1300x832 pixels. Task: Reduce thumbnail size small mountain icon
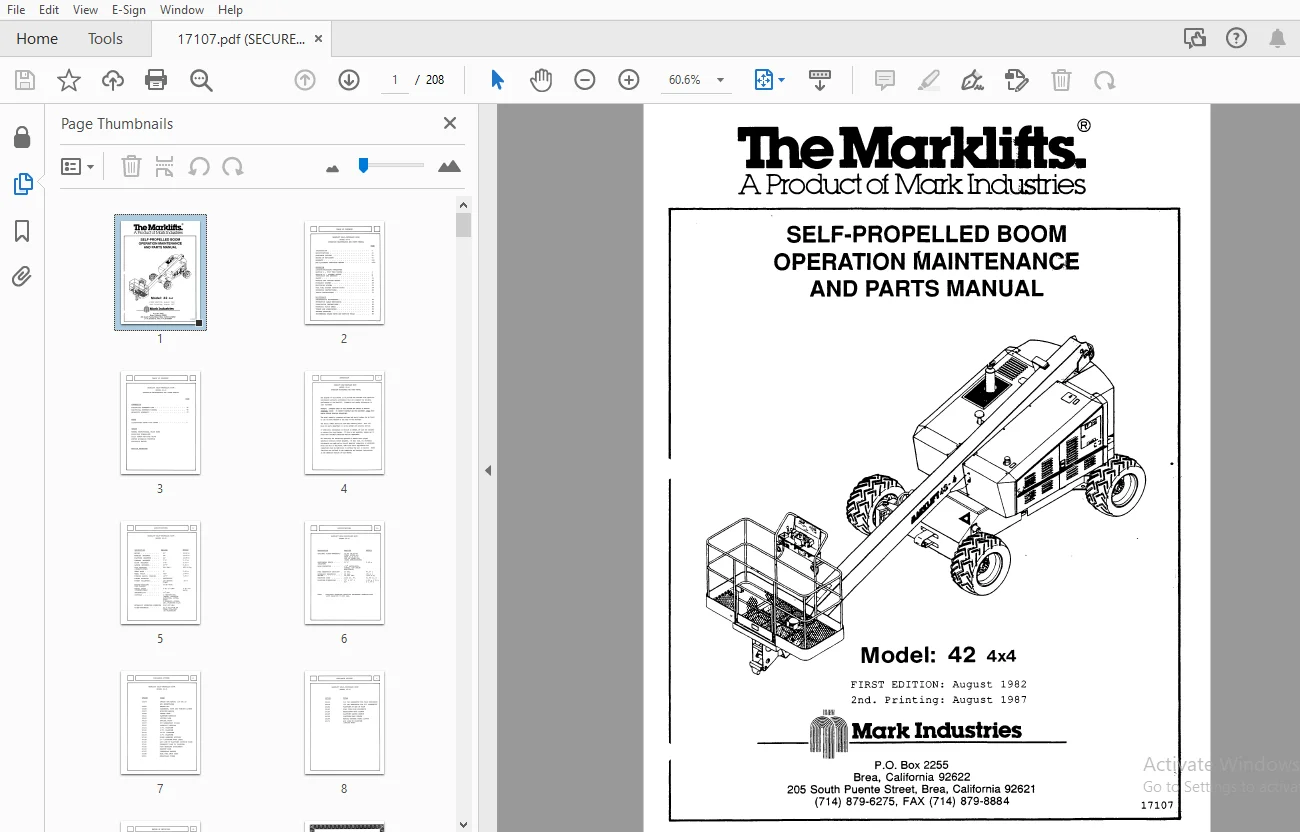click(x=333, y=168)
